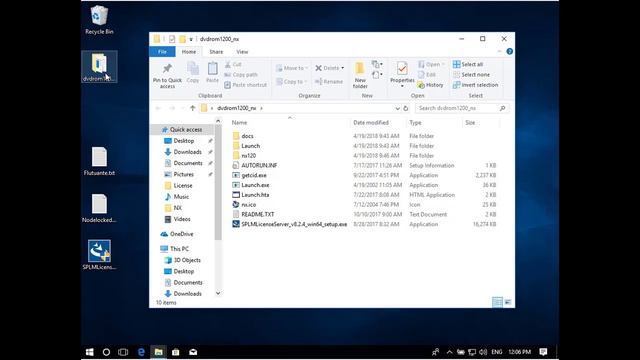
Task: Switch to the Share tab
Action: coord(216,52)
